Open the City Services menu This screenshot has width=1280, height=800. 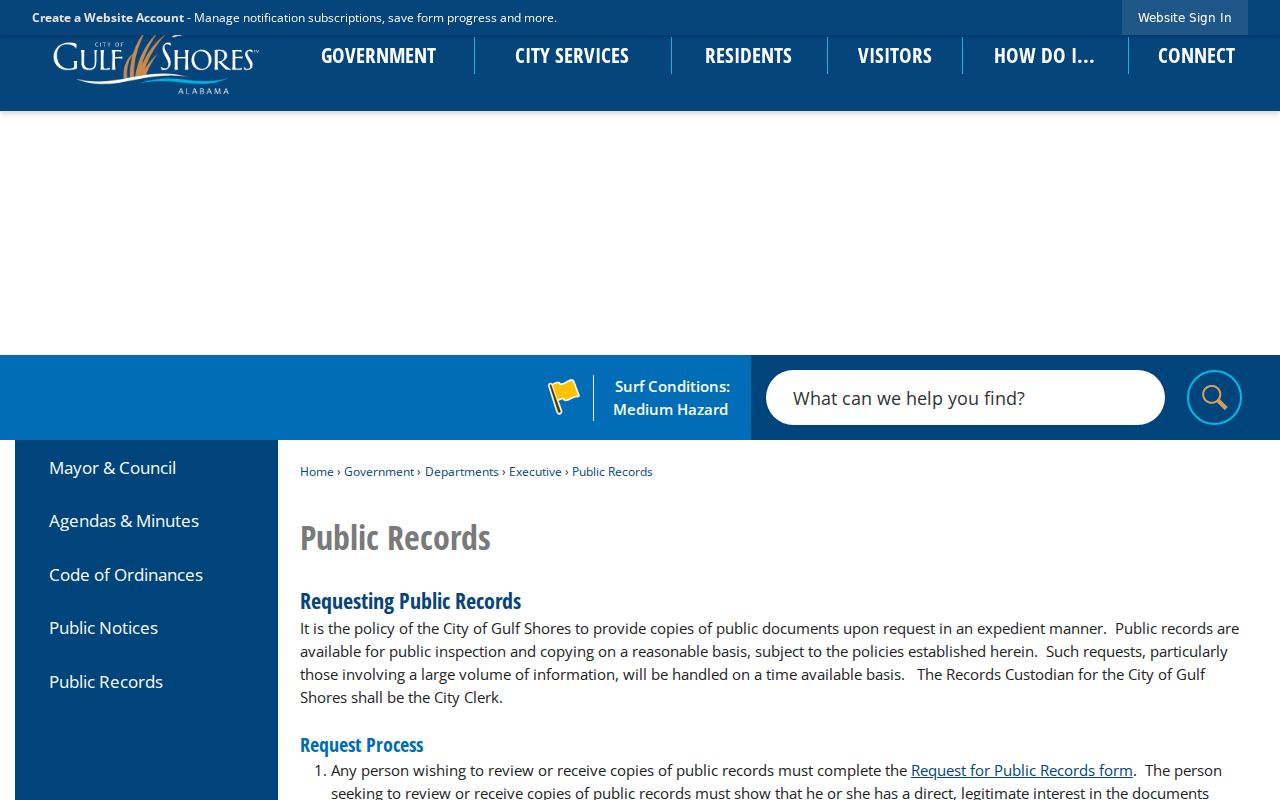click(x=572, y=55)
